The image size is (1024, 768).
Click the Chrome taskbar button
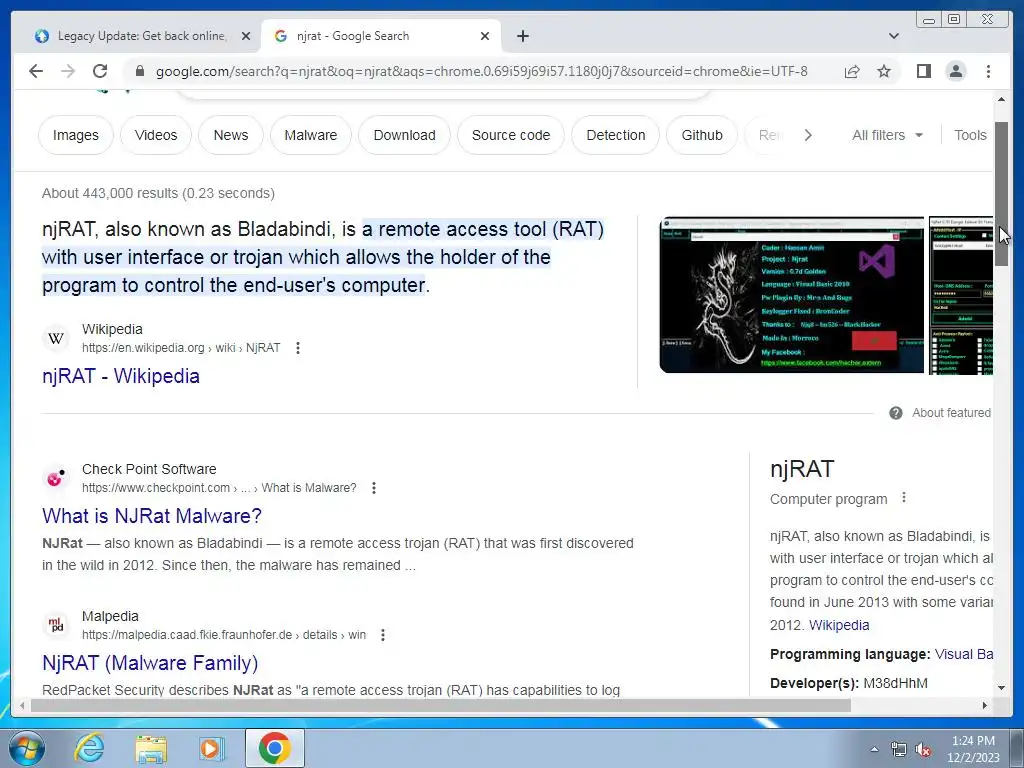(x=274, y=748)
